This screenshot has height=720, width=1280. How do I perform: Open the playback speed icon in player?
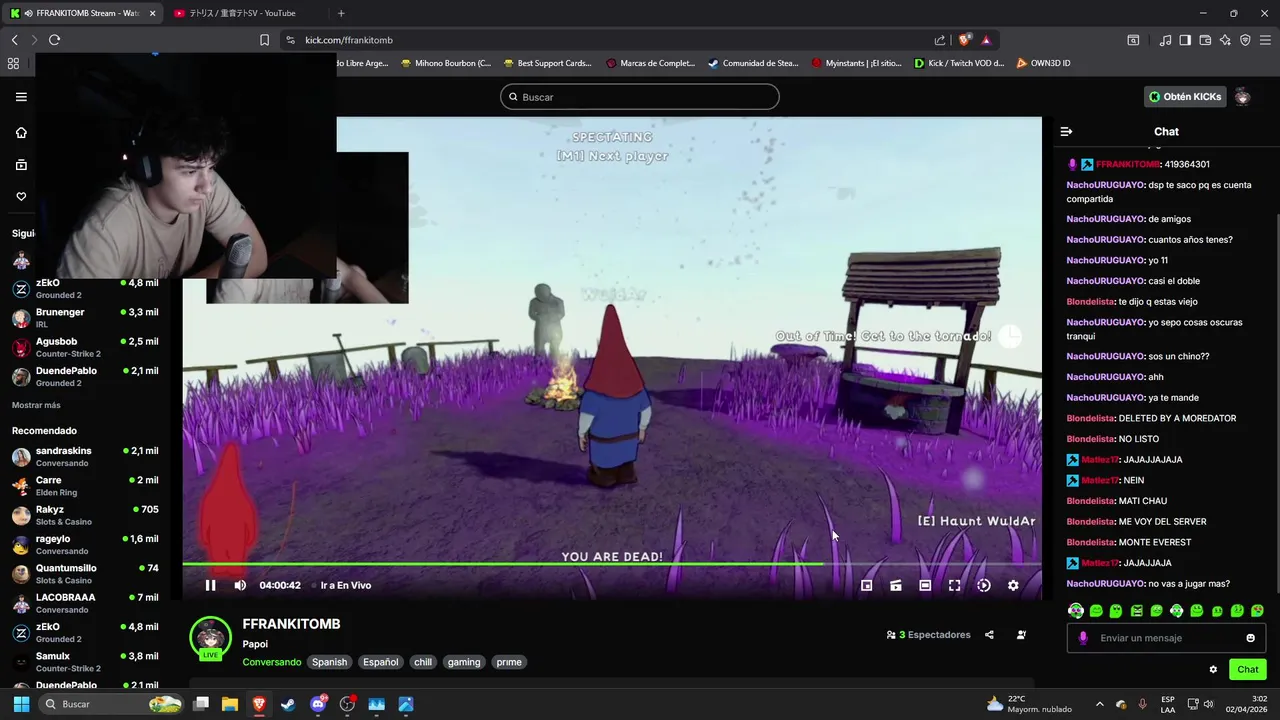pos(984,585)
